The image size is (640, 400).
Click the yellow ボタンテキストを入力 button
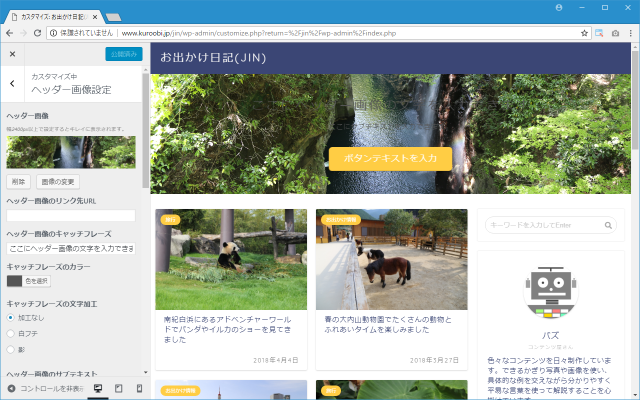click(x=390, y=158)
